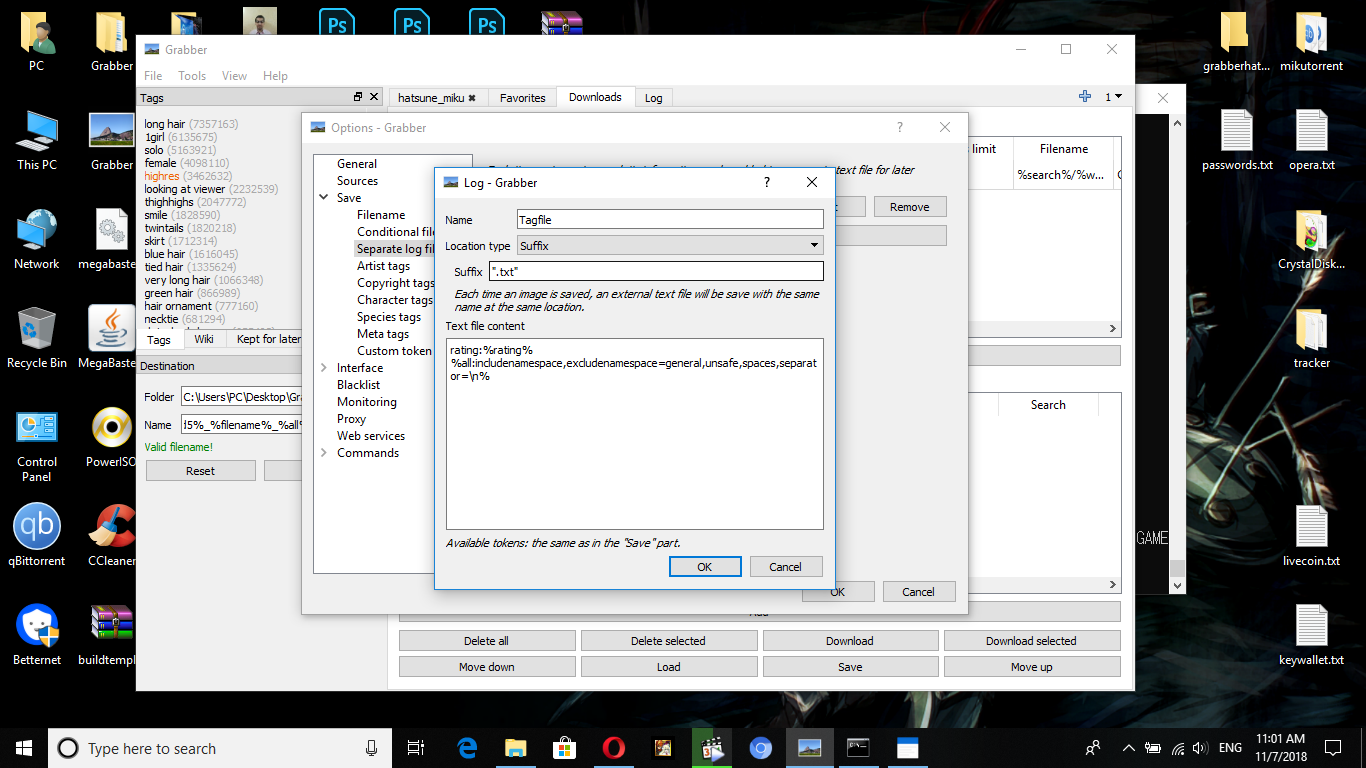The image size is (1366, 768).
Task: Open File Explorer from the taskbar
Action: 515,748
